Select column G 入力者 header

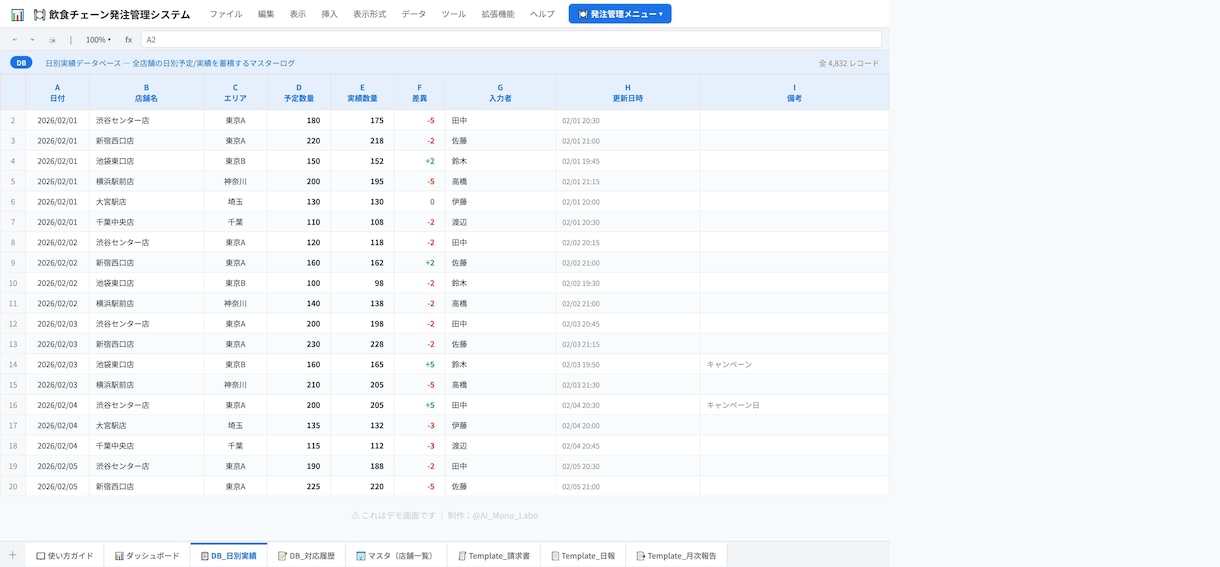[500, 92]
